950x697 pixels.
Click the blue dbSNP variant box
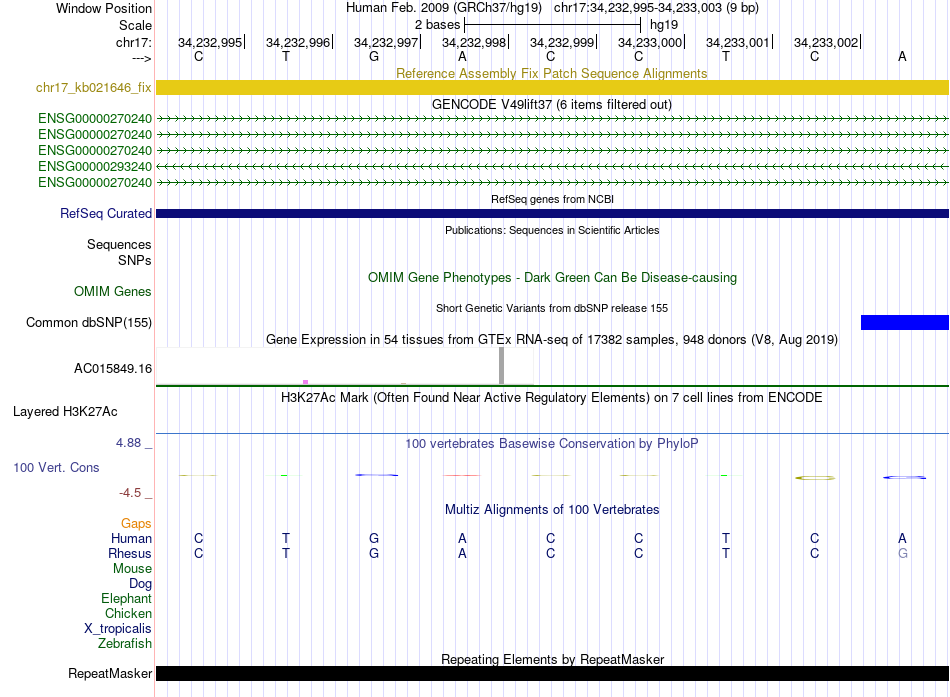905,322
